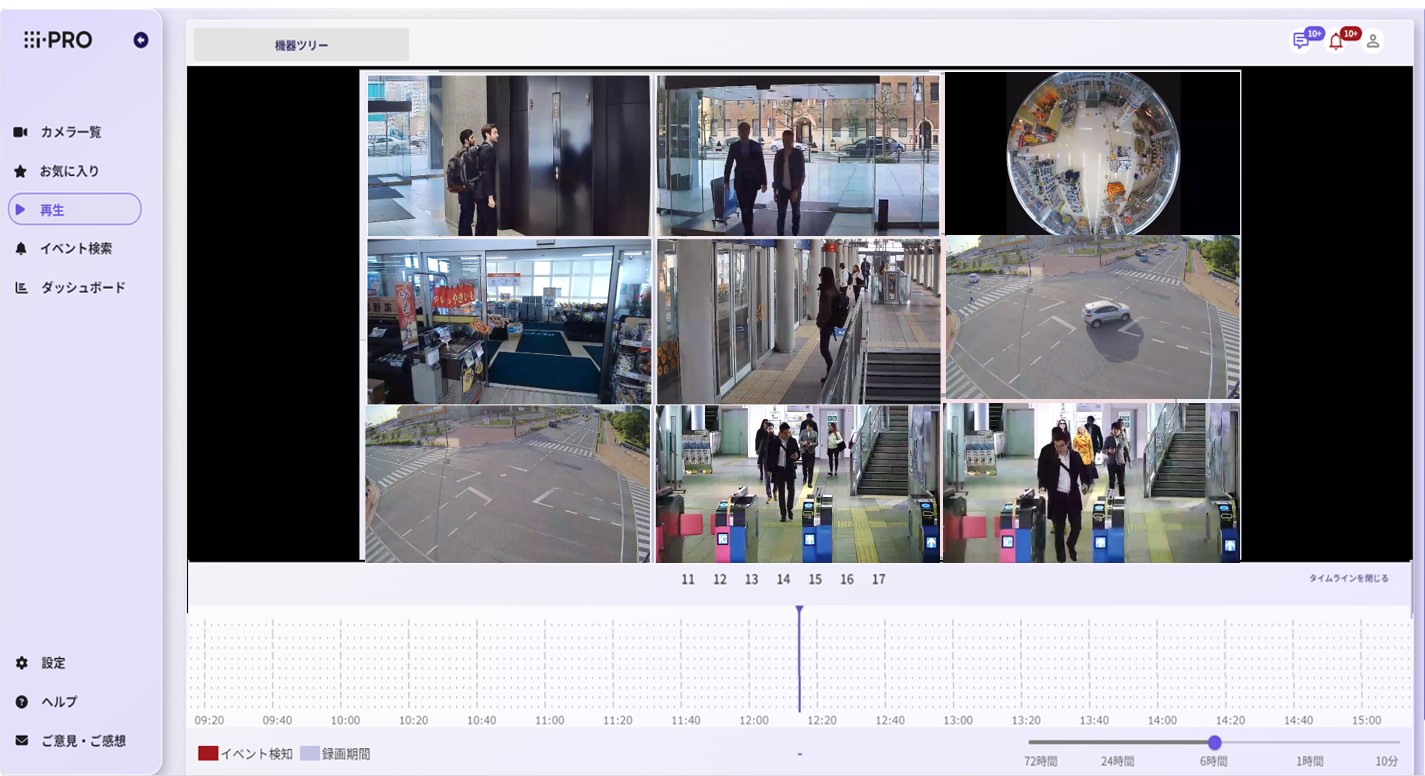Open 設定 settings
The width and height of the screenshot is (1425, 776).
click(x=53, y=663)
